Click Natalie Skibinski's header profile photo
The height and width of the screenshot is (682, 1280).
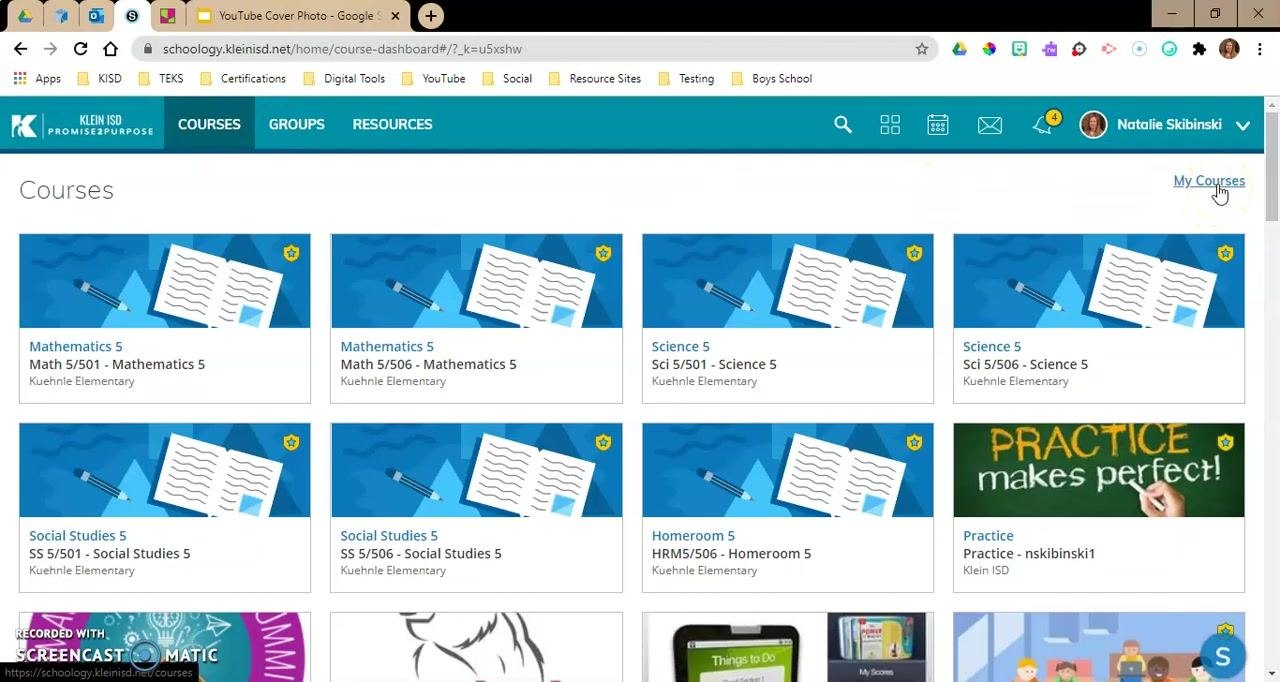1093,124
